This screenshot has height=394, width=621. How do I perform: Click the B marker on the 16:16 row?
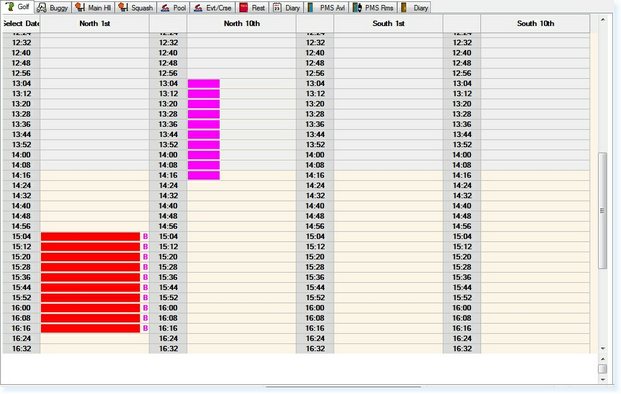(x=145, y=328)
